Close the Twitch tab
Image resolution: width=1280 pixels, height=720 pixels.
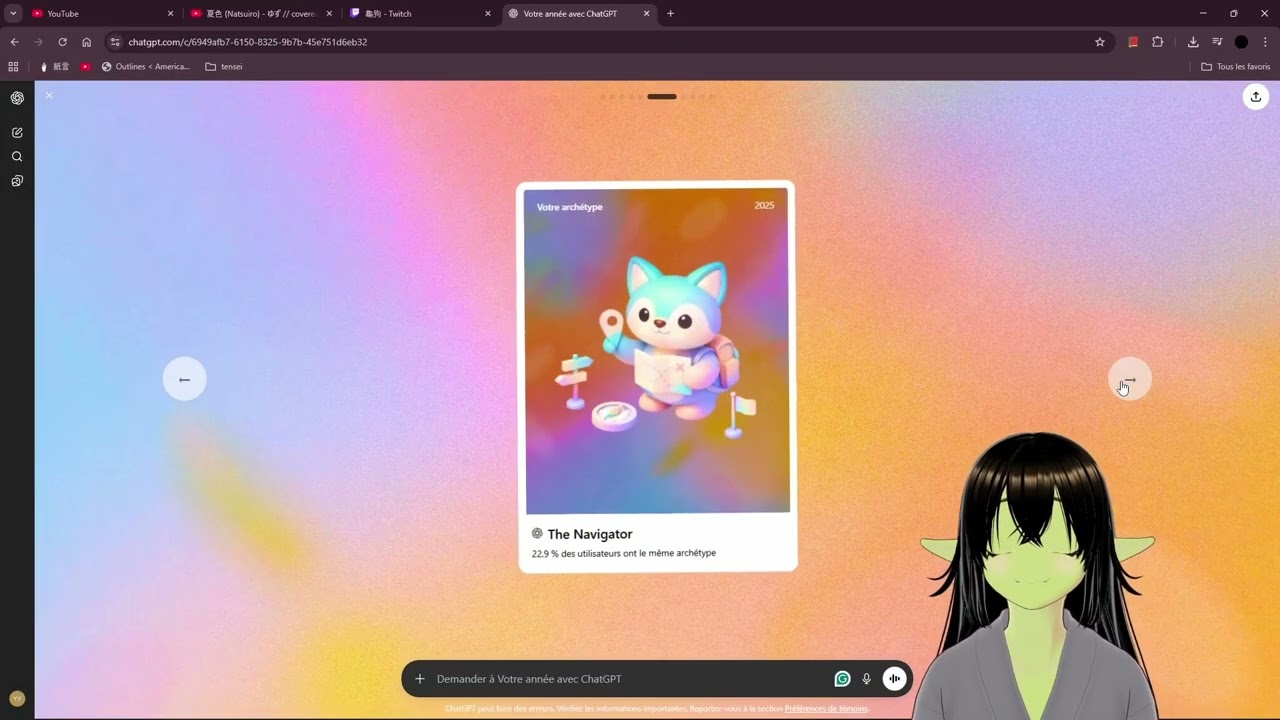pos(488,14)
